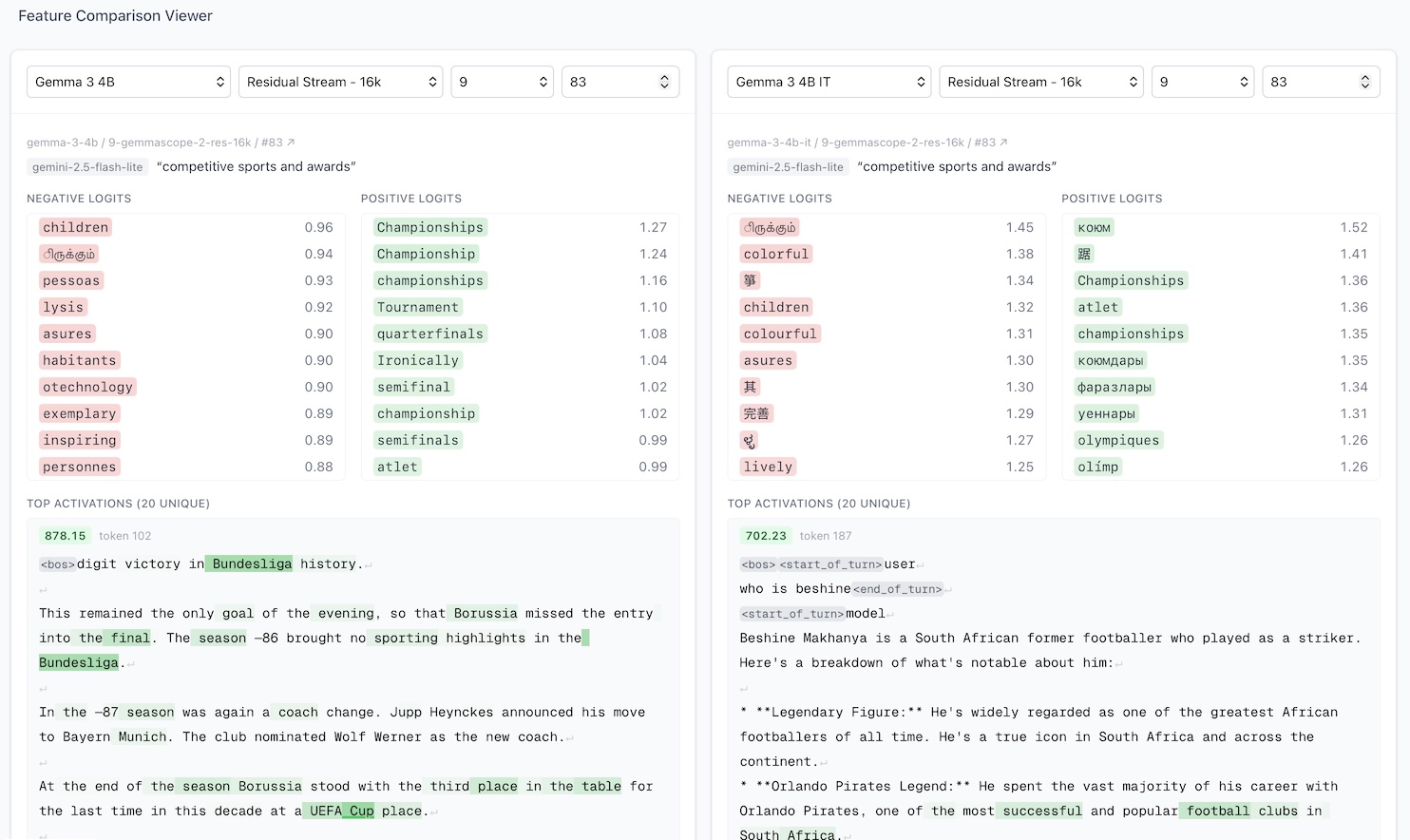Click the left green 'Tournament' positive logit token

417,307
